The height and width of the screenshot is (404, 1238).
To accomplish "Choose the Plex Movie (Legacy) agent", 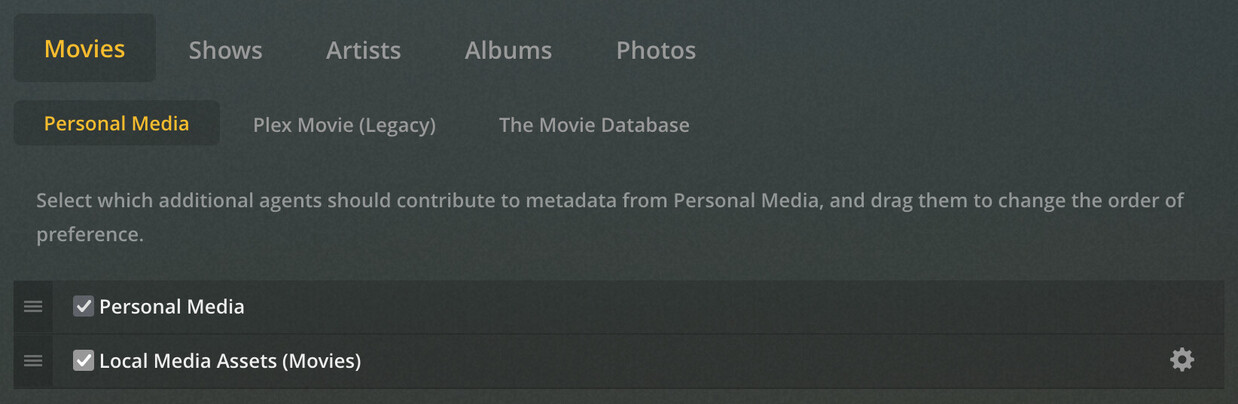I will (x=344, y=125).
